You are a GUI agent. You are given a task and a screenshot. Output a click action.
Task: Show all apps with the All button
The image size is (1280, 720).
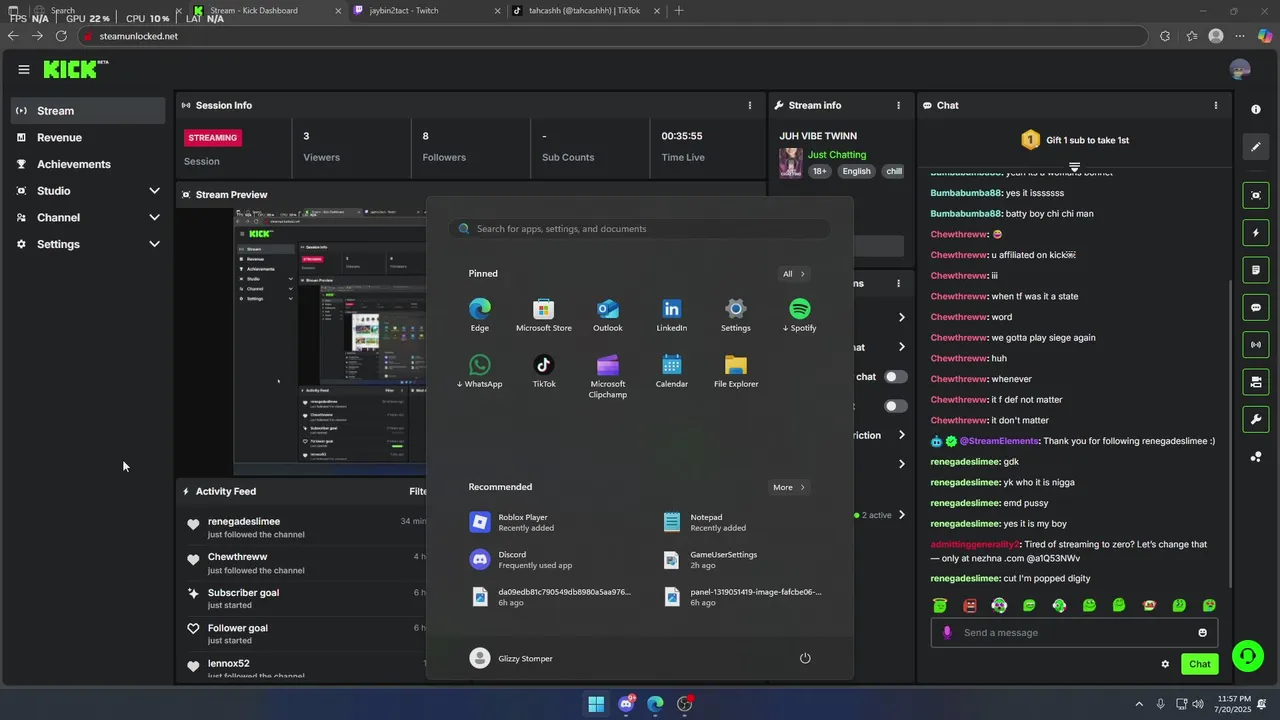click(794, 274)
